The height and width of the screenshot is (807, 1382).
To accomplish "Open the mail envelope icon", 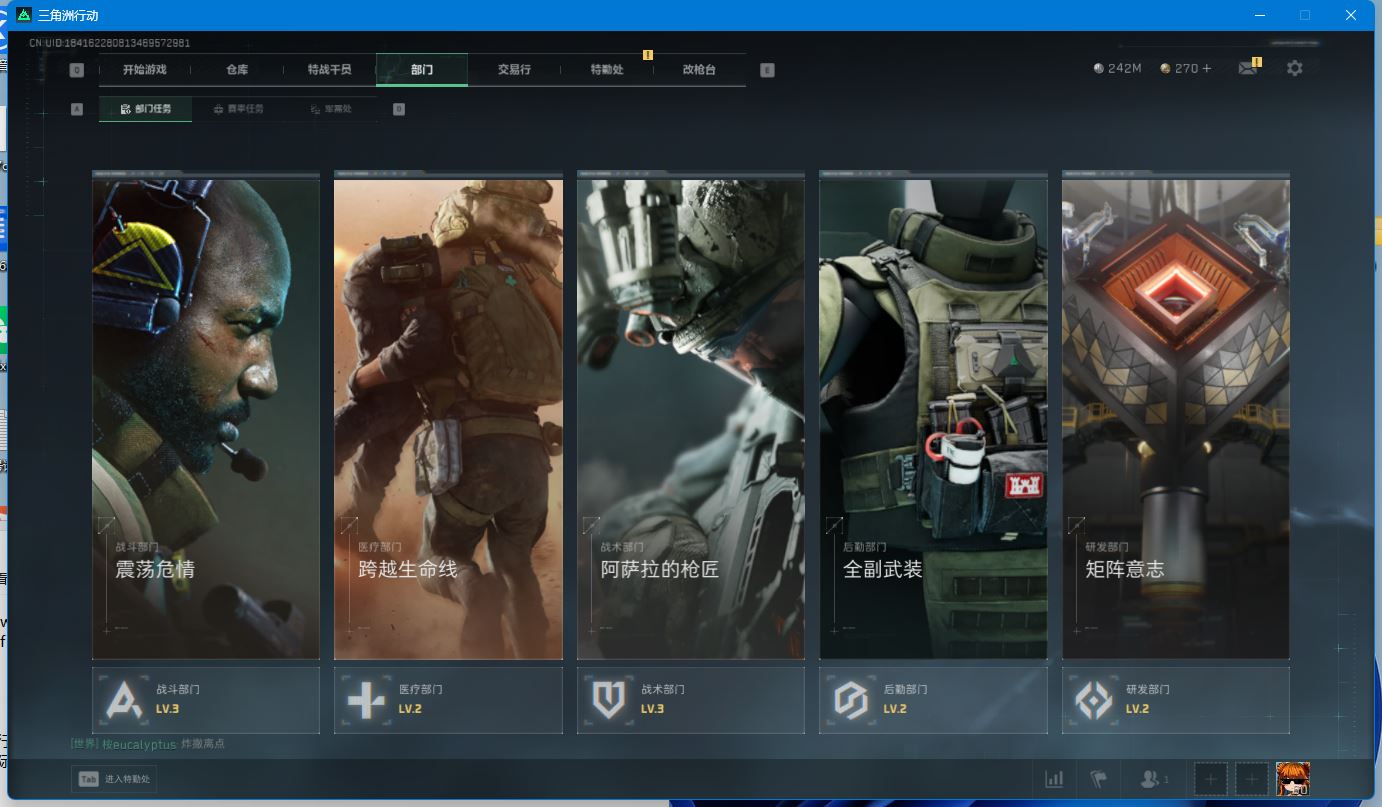I will tap(1247, 68).
